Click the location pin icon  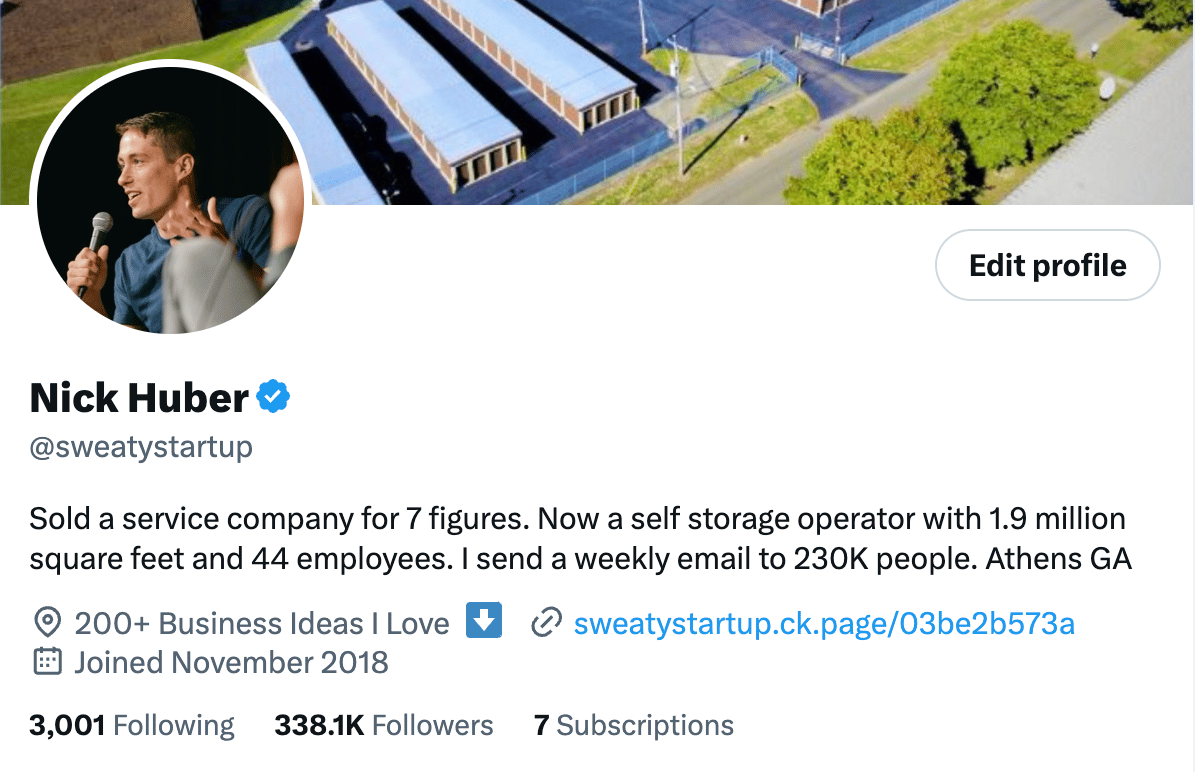point(47,622)
